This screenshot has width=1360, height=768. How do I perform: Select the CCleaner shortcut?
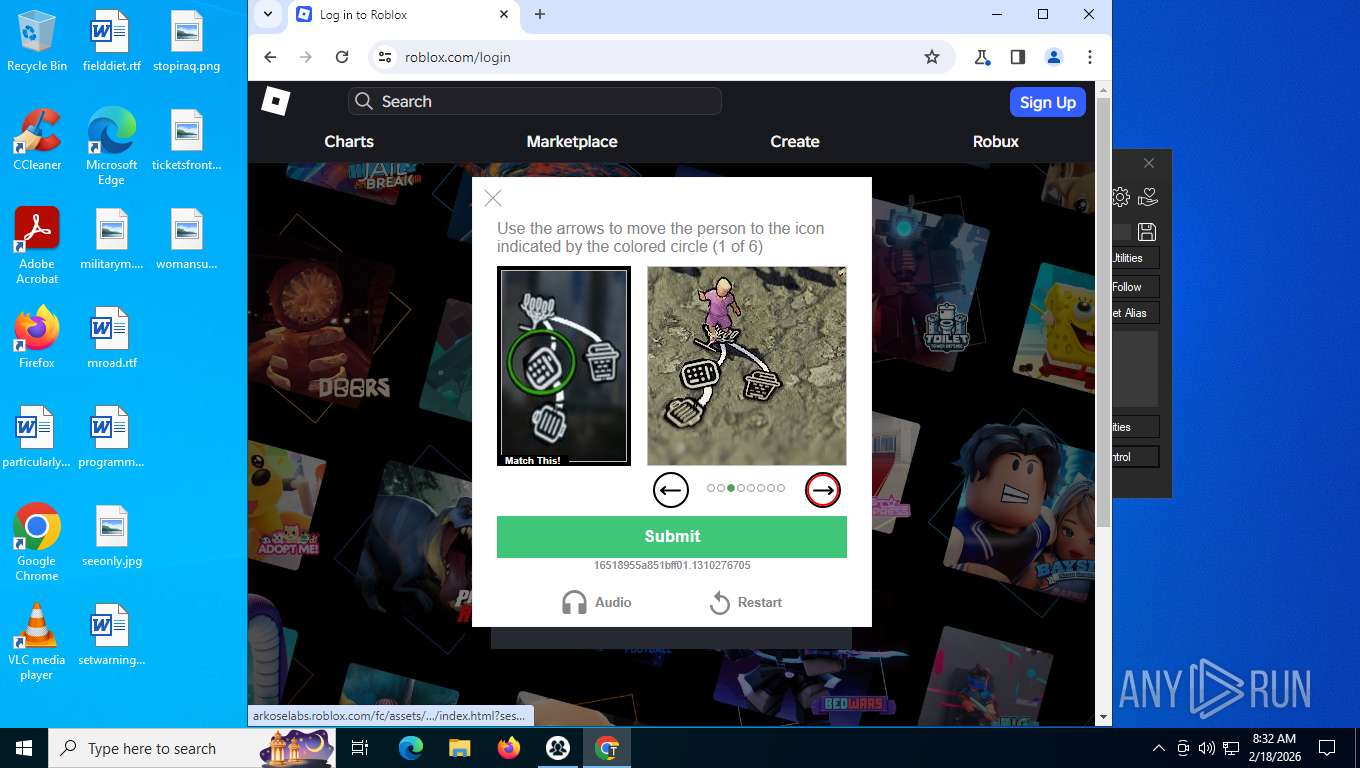pyautogui.click(x=37, y=140)
